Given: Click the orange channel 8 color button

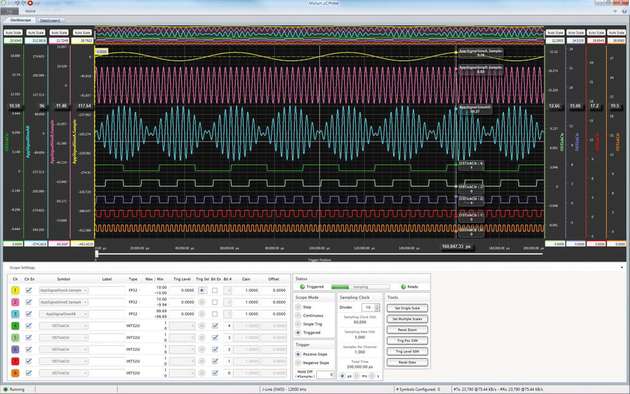Looking at the screenshot, I should pos(15,373).
